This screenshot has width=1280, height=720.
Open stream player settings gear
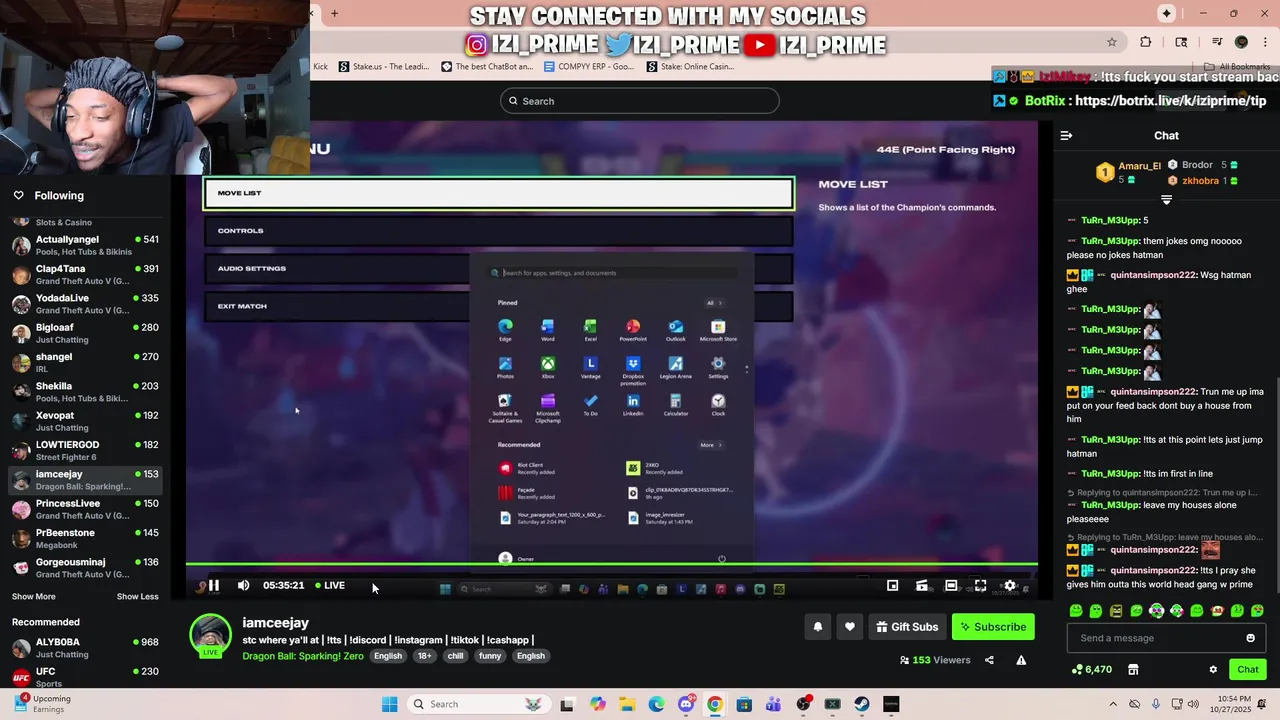1010,586
